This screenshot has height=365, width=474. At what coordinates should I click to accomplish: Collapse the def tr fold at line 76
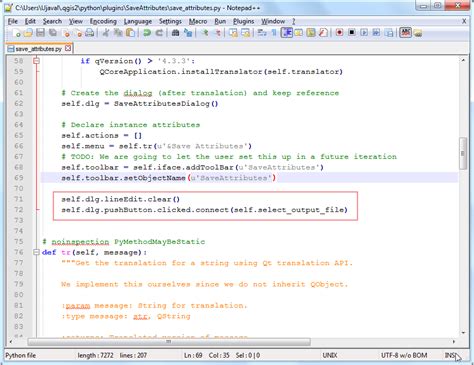tap(36, 252)
